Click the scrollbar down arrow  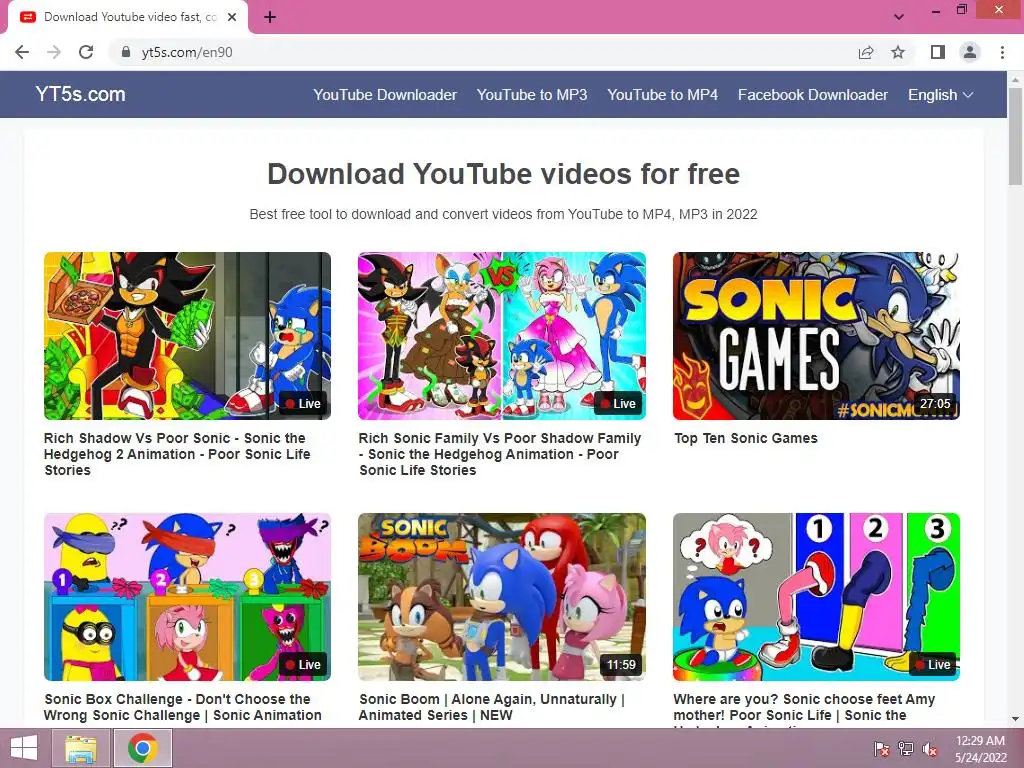[x=1015, y=719]
